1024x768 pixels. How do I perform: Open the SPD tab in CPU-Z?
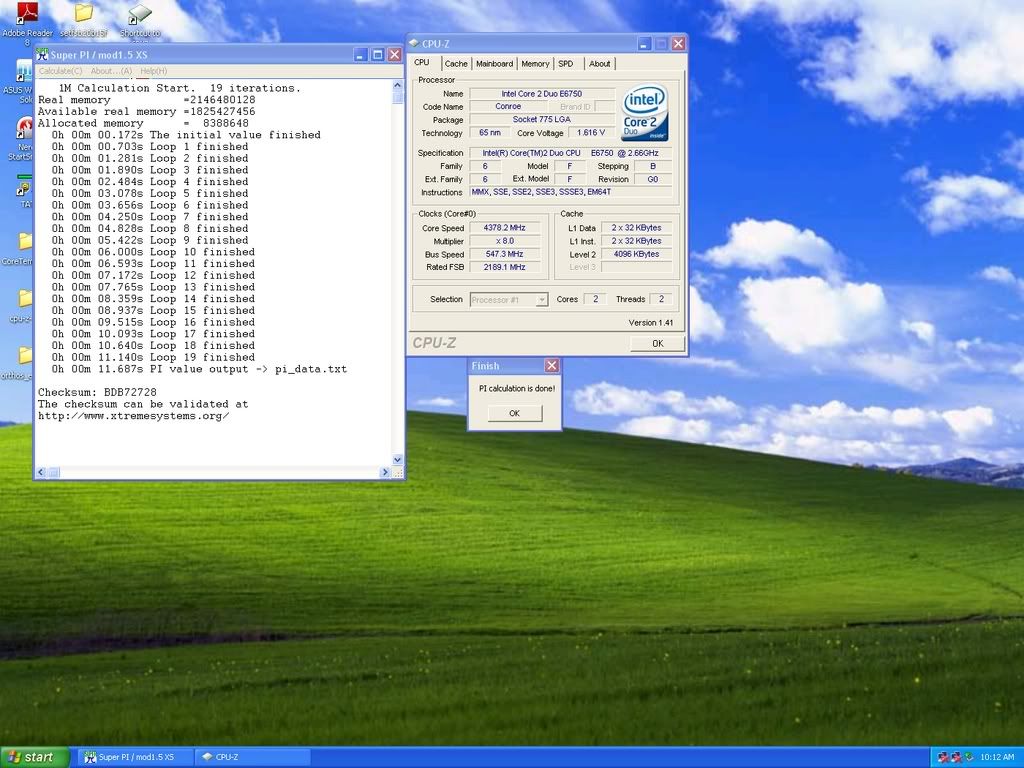[x=566, y=64]
